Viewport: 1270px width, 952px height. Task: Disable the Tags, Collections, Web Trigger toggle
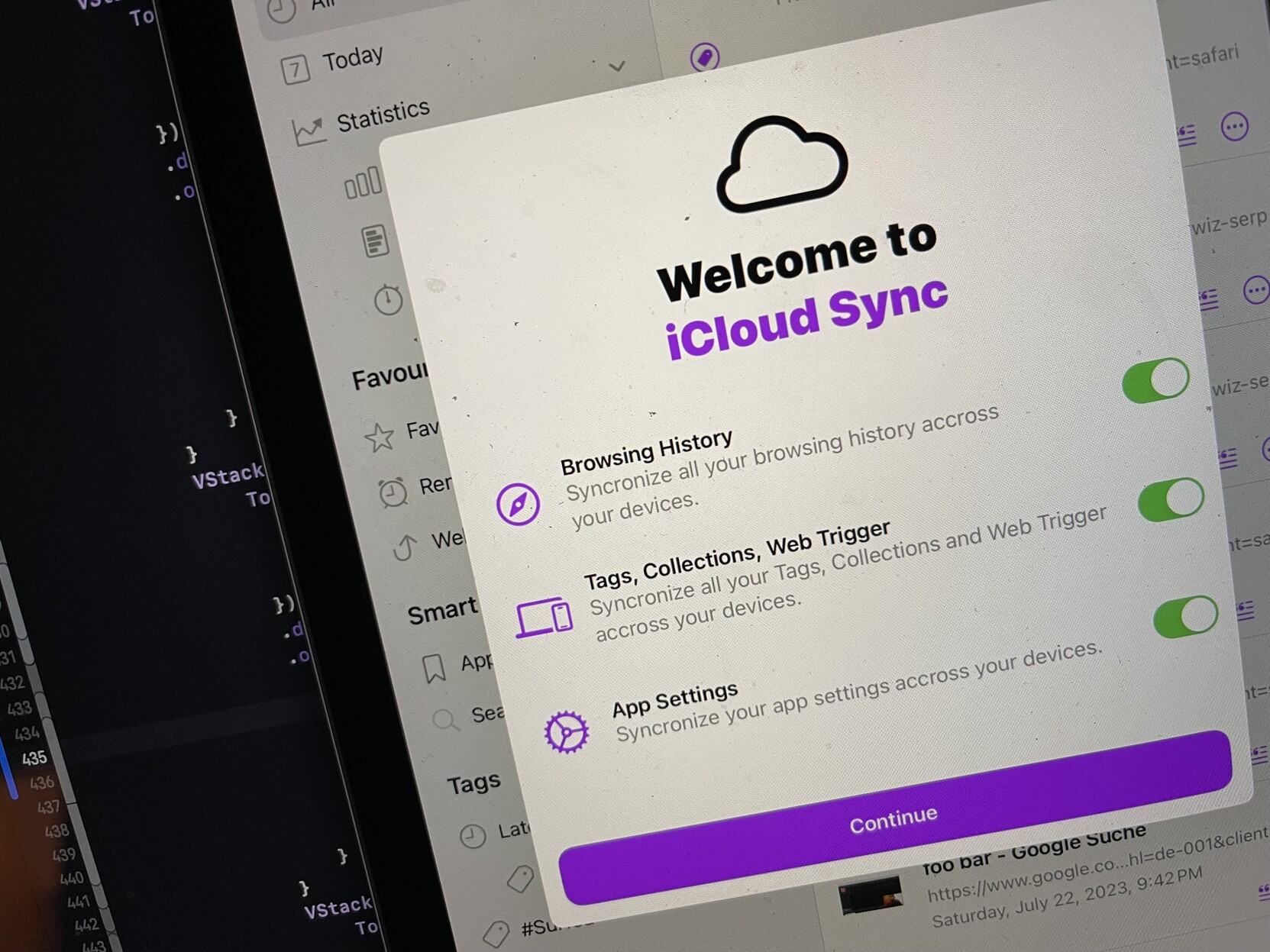[x=1171, y=500]
